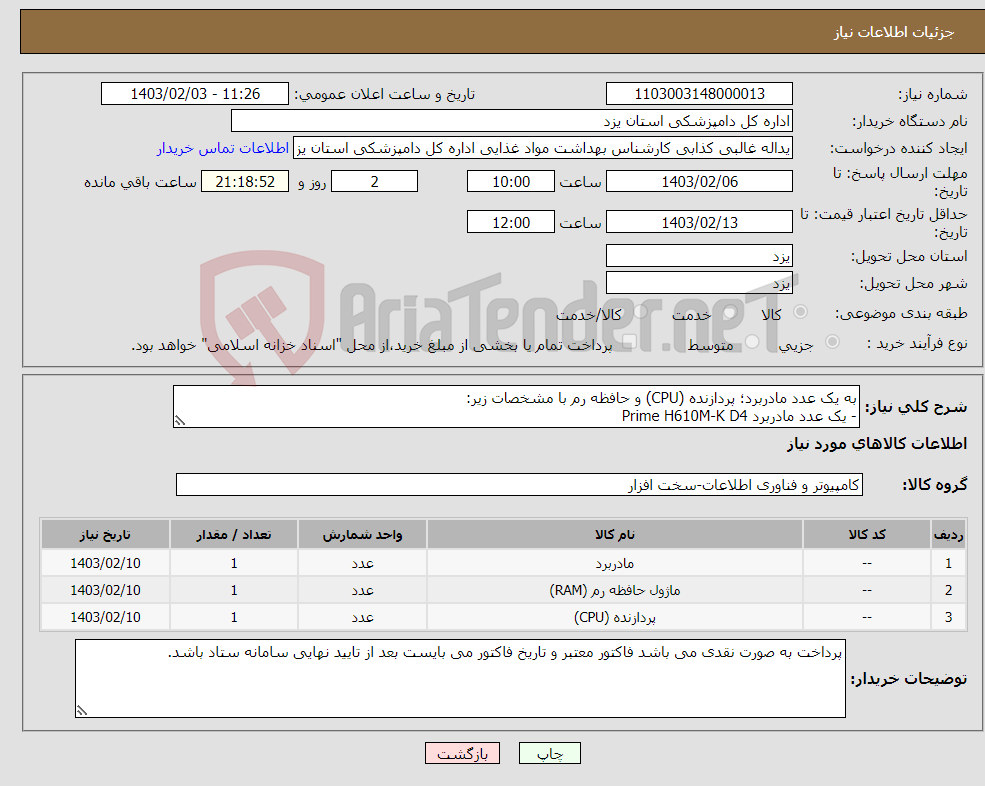Click the resize handle of buyer notes box
The width and height of the screenshot is (985, 786).
click(x=82, y=711)
